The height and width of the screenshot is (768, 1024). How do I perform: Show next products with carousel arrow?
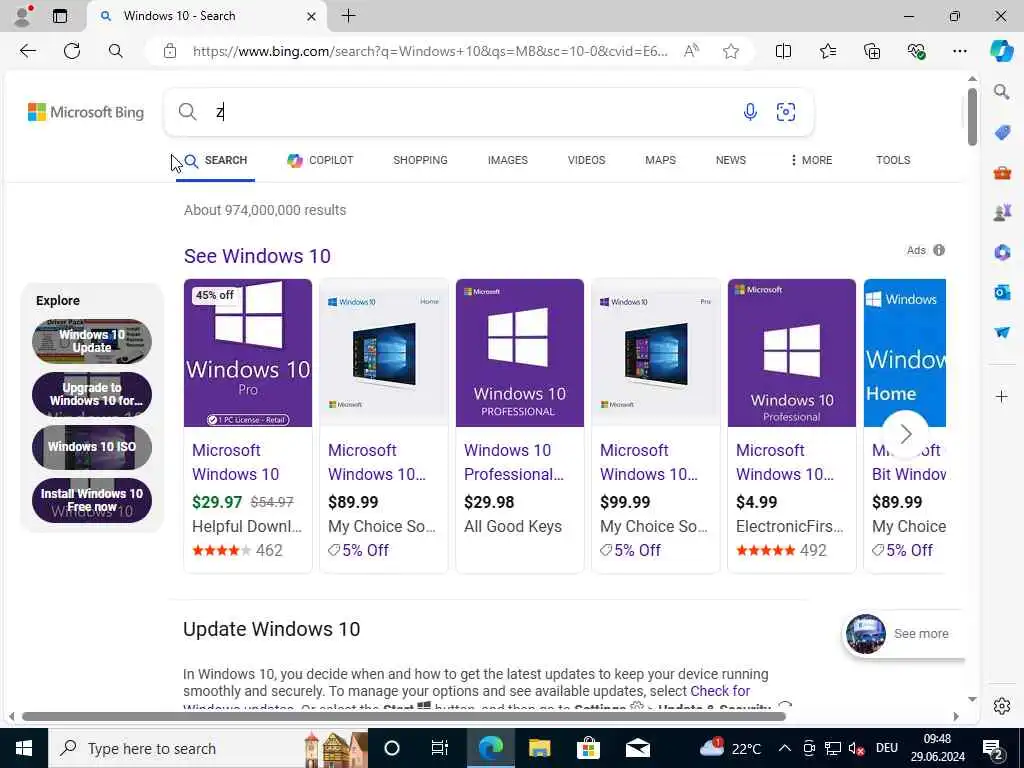click(905, 434)
